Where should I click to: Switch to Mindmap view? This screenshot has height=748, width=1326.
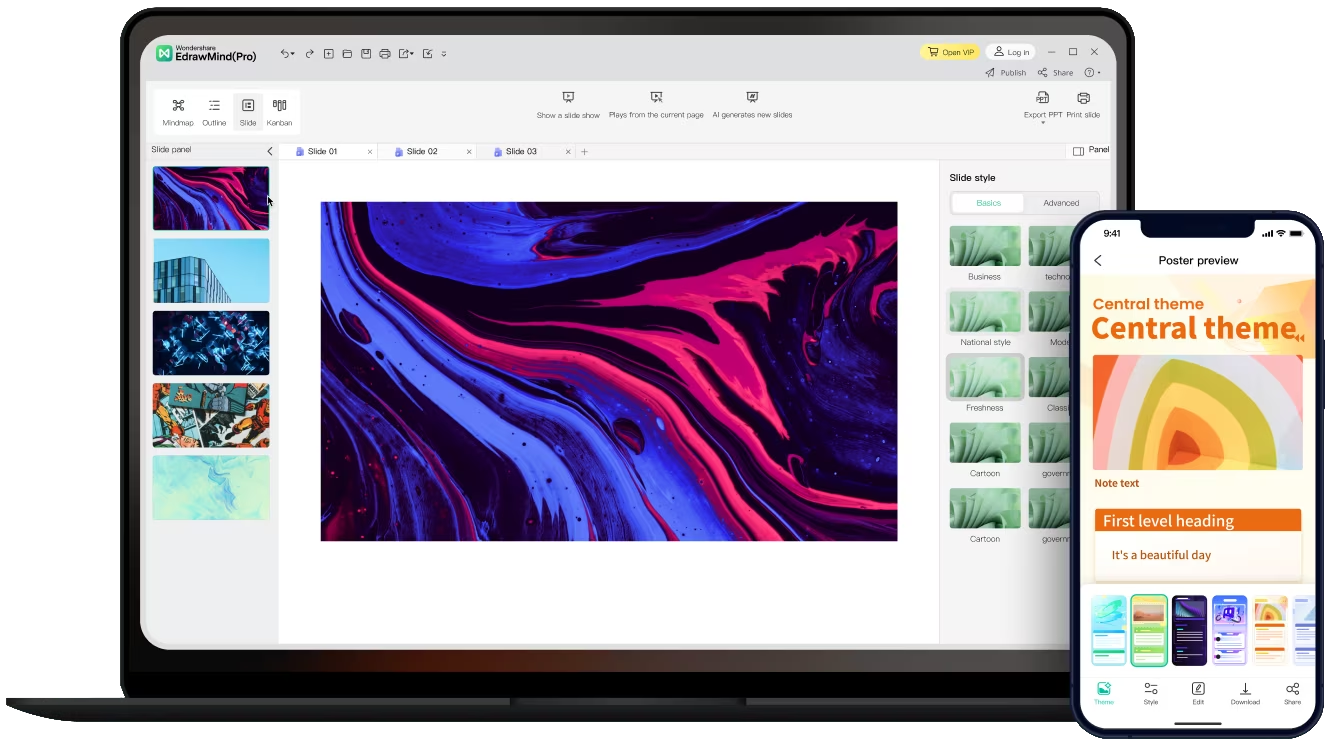point(178,112)
